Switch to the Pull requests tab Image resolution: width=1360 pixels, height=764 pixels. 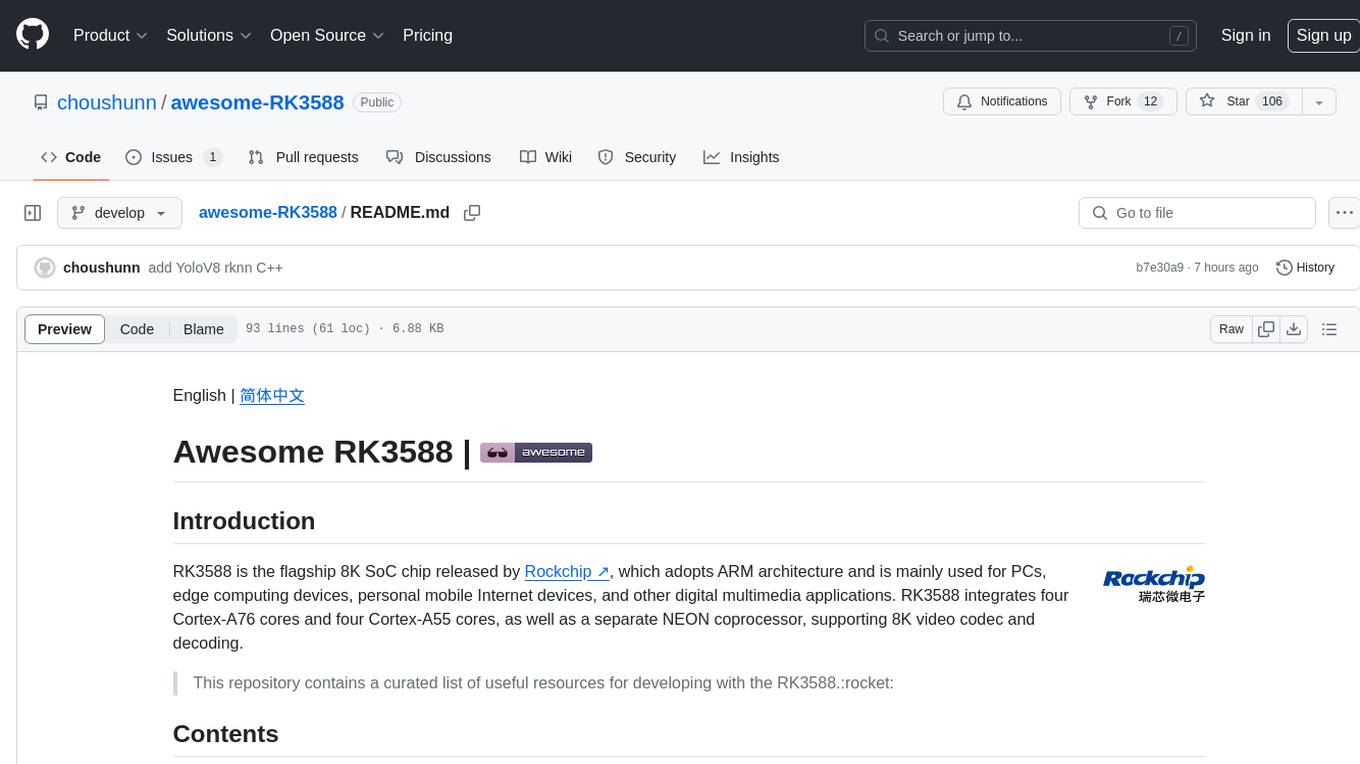pos(303,157)
